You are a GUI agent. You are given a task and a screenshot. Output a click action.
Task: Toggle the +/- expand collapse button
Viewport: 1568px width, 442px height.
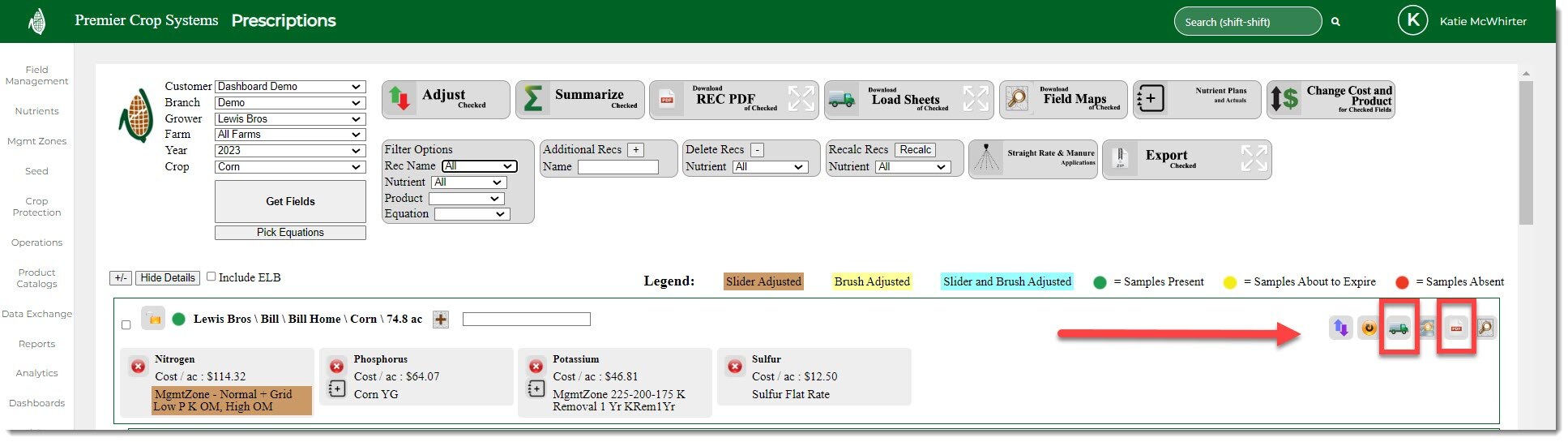(121, 278)
